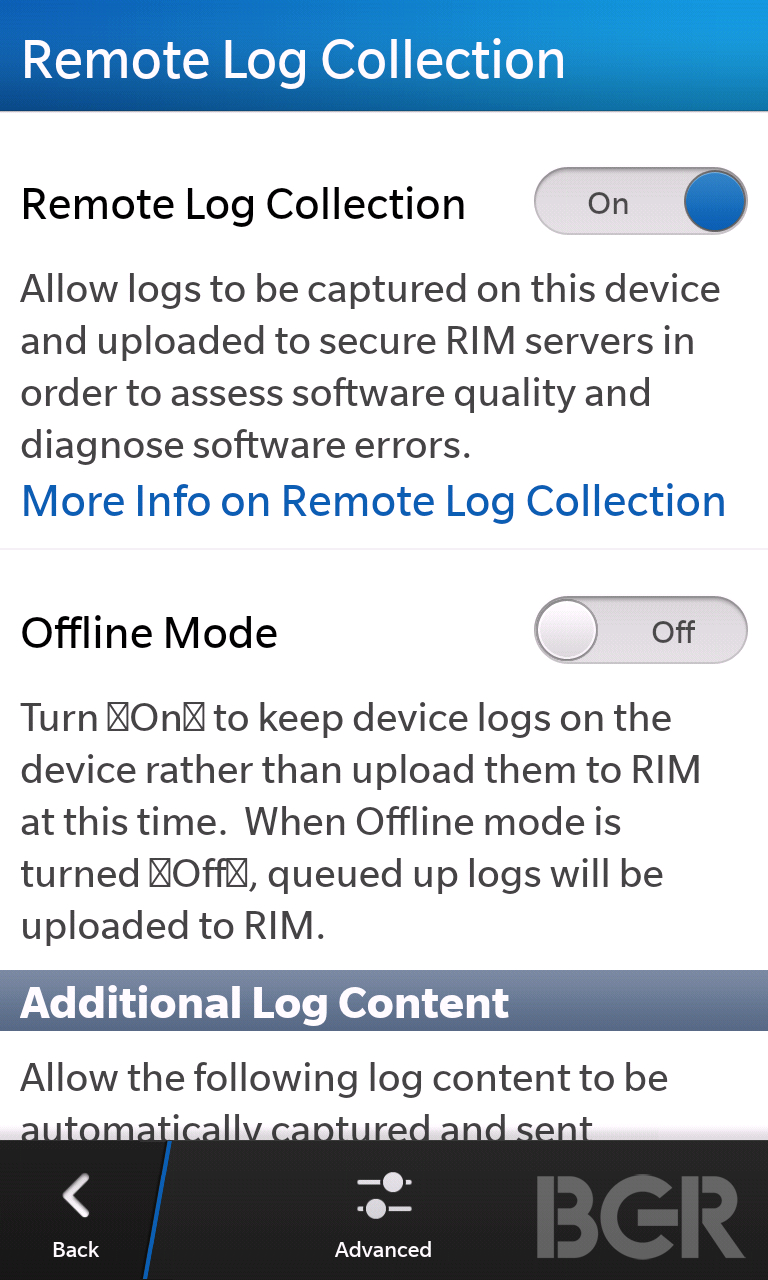This screenshot has height=1280, width=768.
Task: Tap the blue knob on Remote Log toggle
Action: [x=715, y=202]
